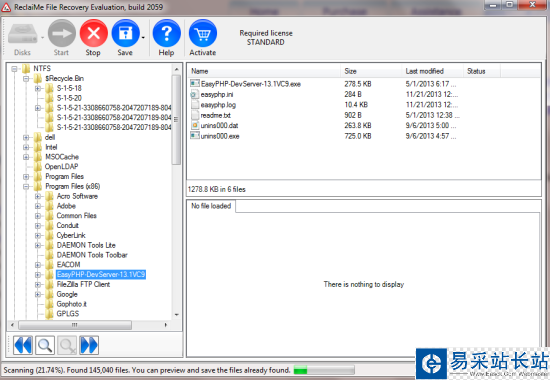
Task: Click the magnifier search button
Action: click(x=45, y=345)
